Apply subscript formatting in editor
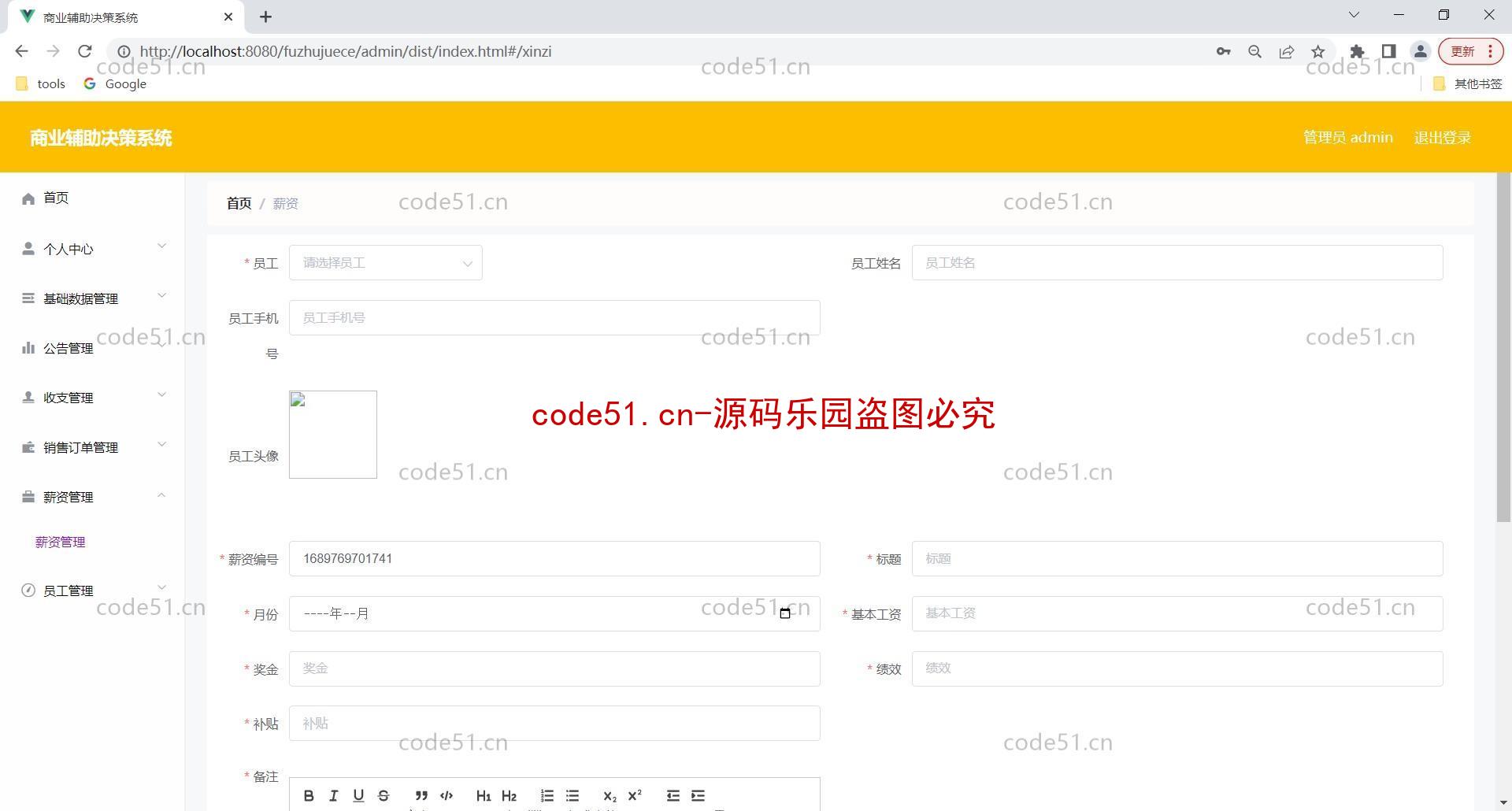The width and height of the screenshot is (1512, 811). pyautogui.click(x=610, y=795)
